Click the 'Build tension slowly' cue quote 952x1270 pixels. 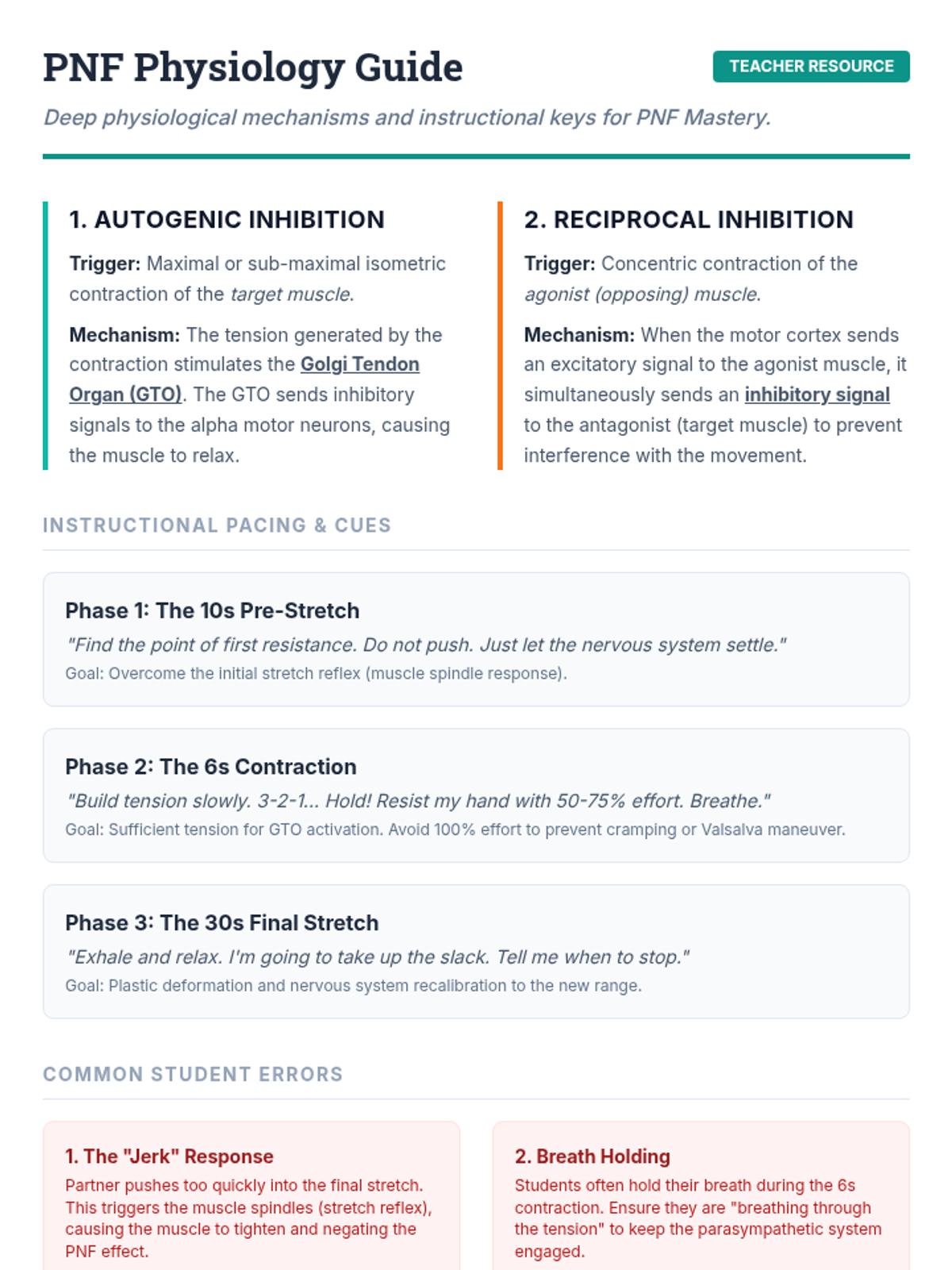[x=417, y=801]
